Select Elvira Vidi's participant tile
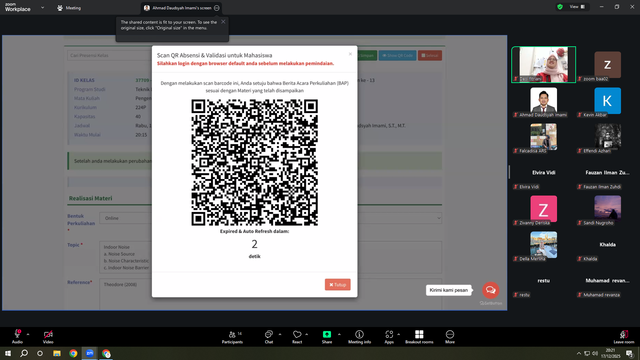The image size is (640, 360). coord(543,173)
